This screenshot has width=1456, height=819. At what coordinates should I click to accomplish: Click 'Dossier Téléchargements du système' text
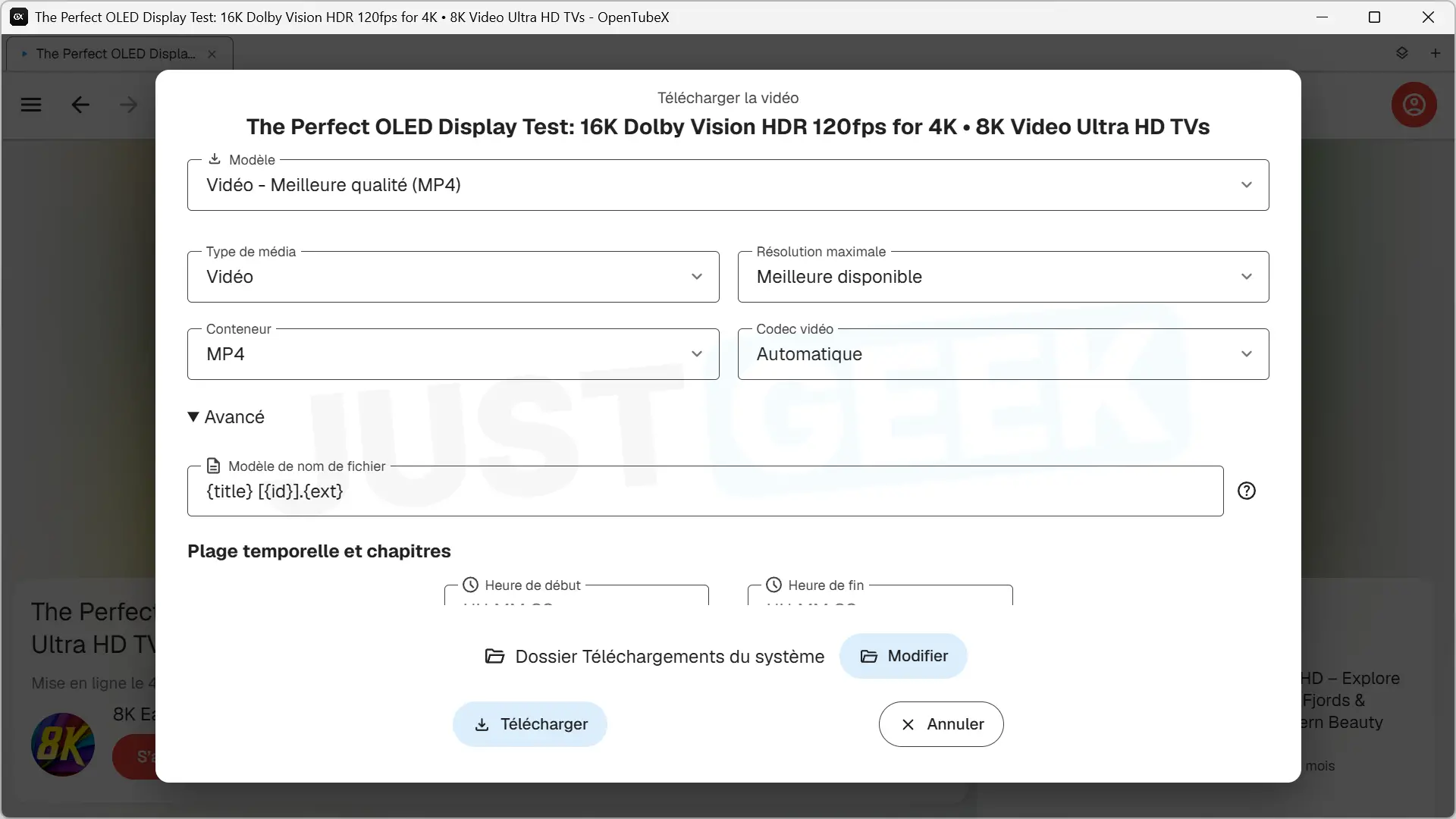(670, 657)
